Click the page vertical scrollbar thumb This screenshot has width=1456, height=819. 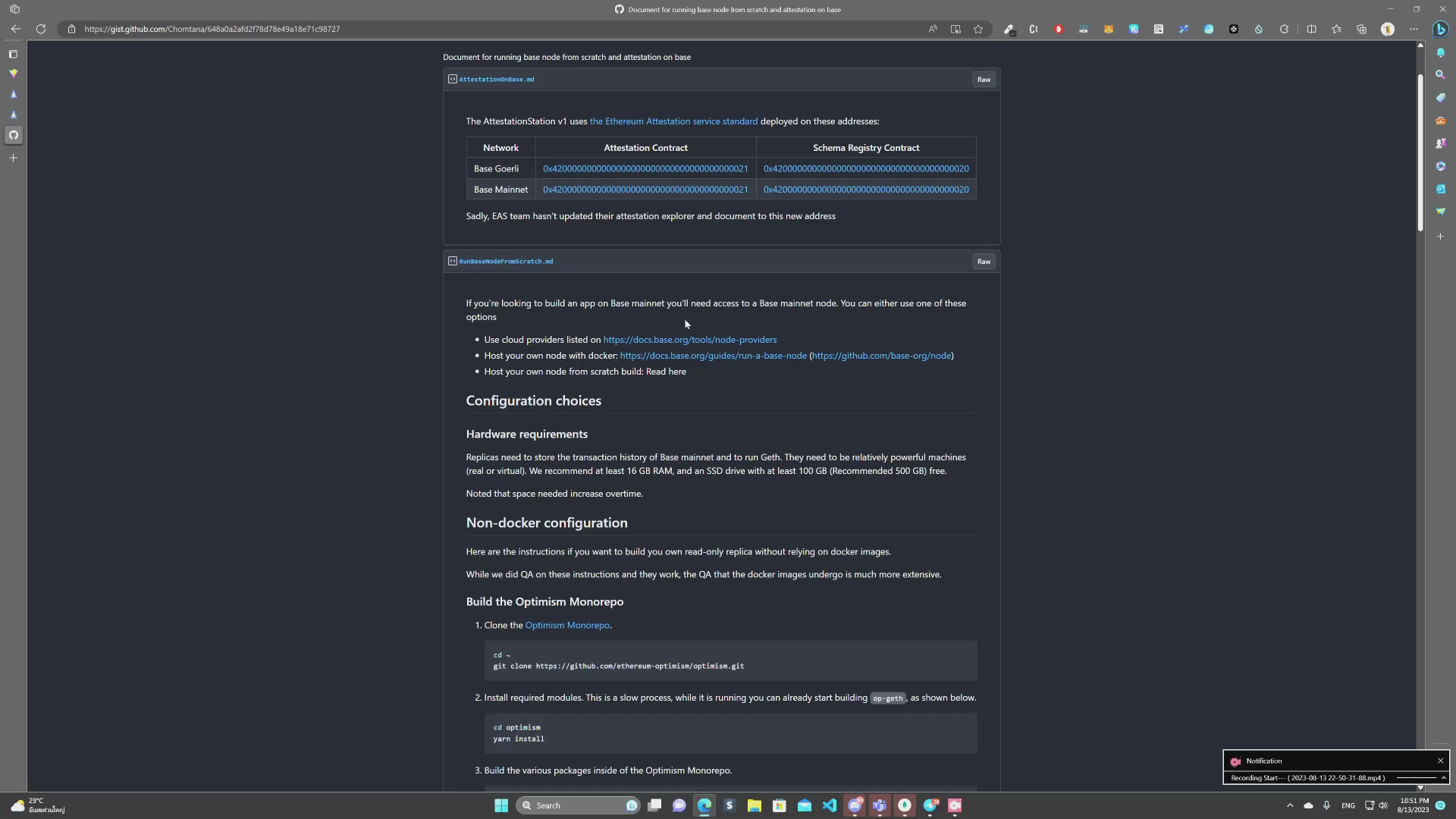click(1420, 152)
